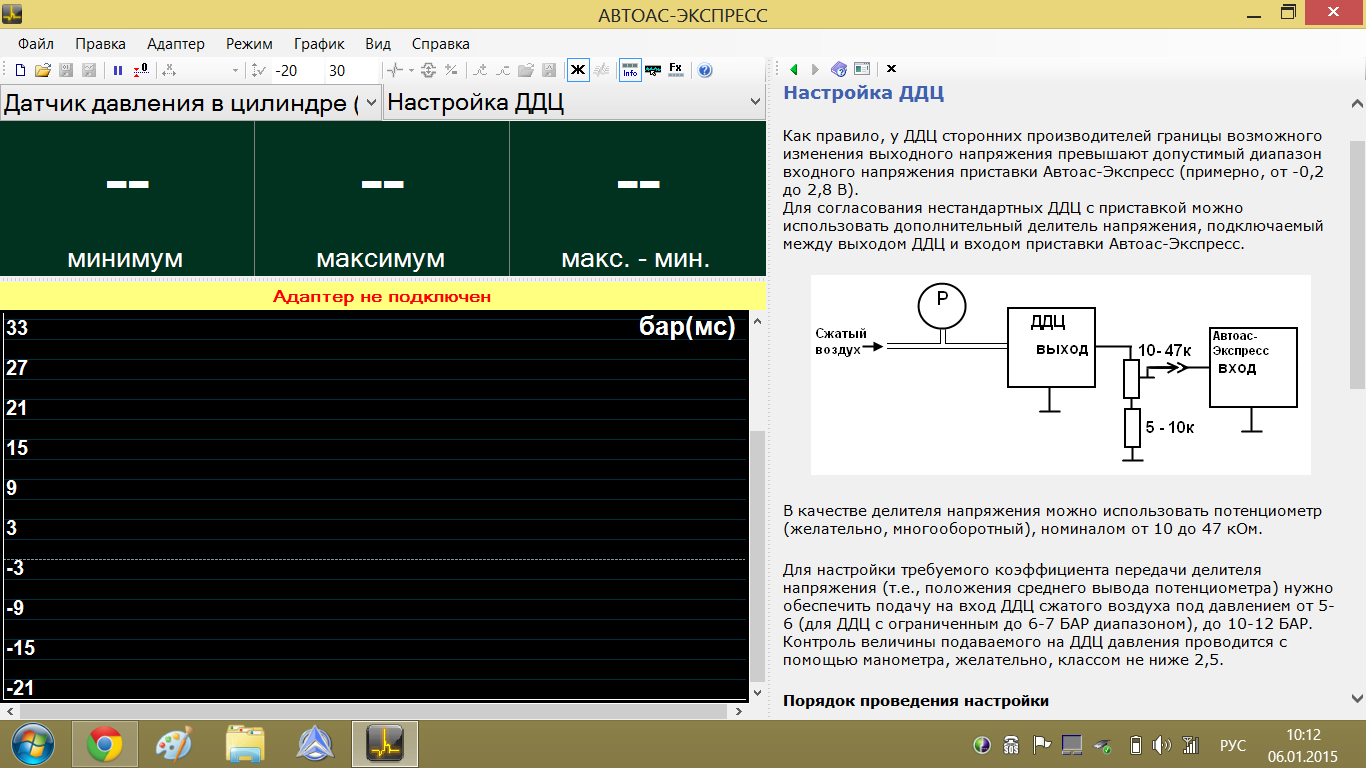Open File Explorer from the taskbar

pyautogui.click(x=245, y=744)
